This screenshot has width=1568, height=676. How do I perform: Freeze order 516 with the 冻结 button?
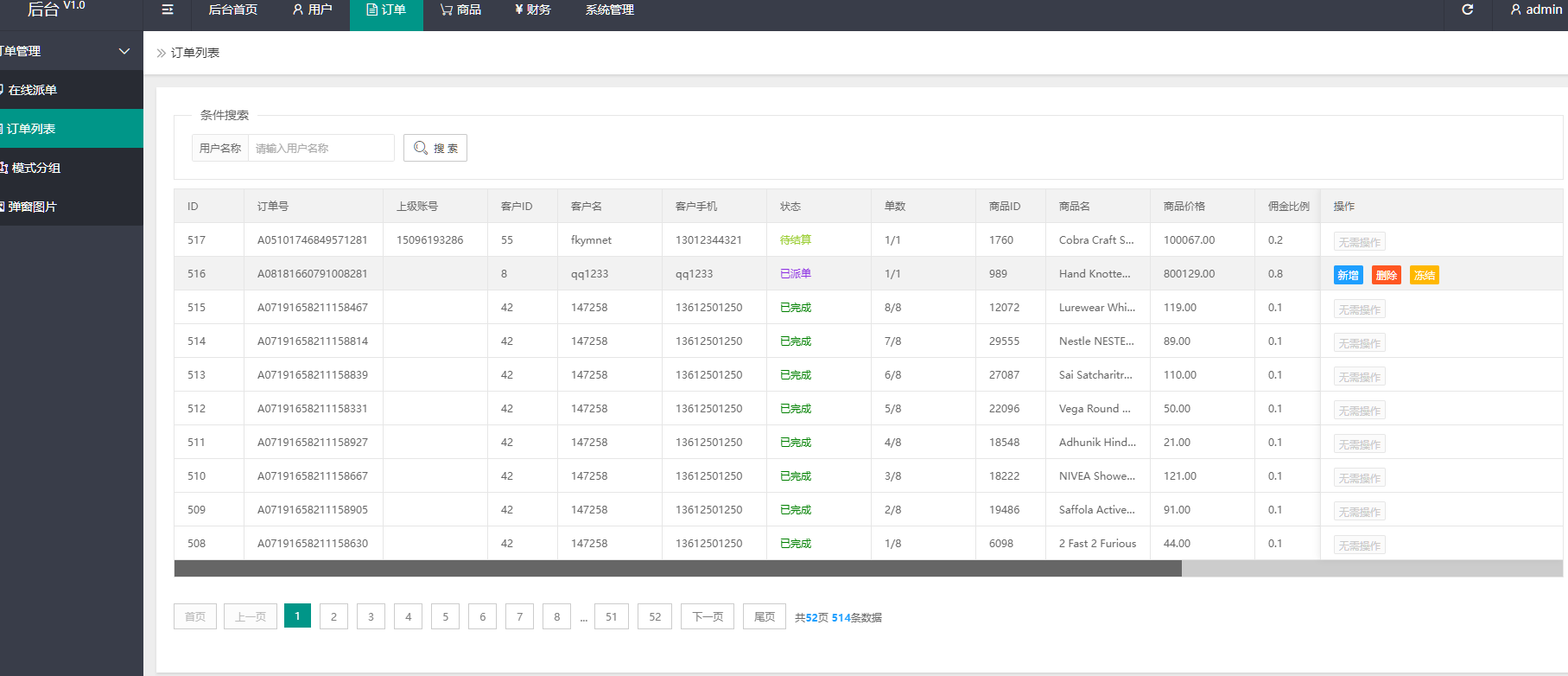click(1424, 275)
